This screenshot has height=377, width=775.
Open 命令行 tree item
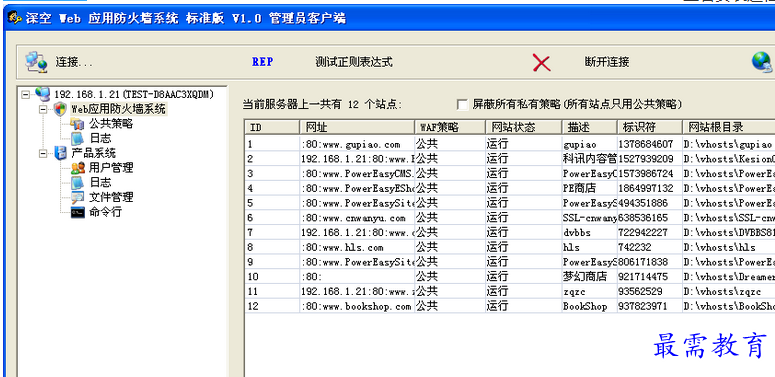(105, 212)
